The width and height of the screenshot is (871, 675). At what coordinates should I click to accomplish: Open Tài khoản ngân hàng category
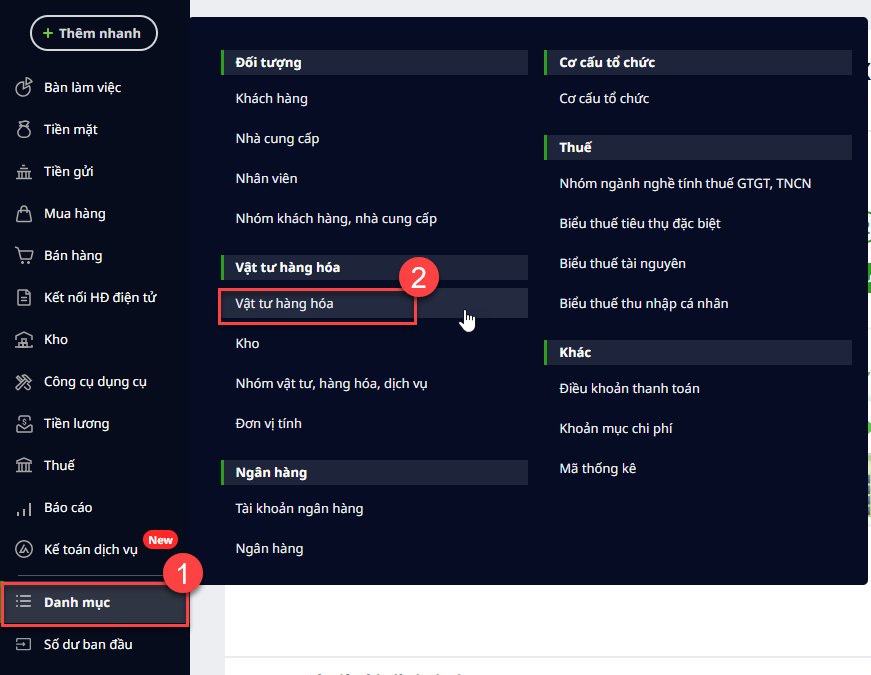point(299,508)
